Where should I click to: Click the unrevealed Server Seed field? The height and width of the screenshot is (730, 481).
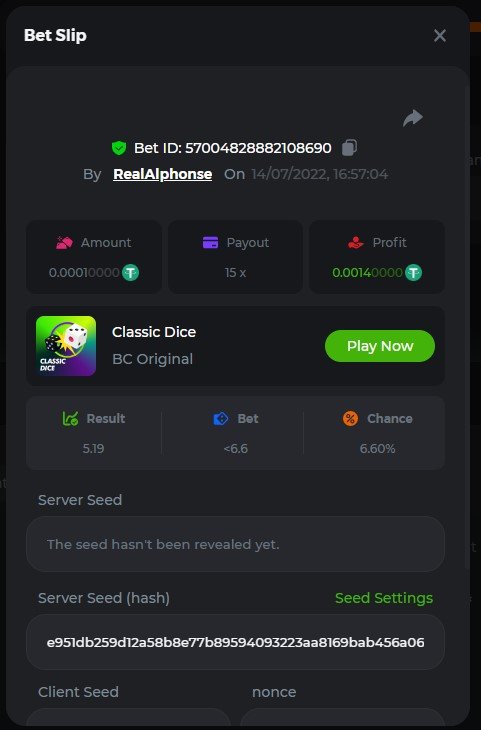coord(236,544)
